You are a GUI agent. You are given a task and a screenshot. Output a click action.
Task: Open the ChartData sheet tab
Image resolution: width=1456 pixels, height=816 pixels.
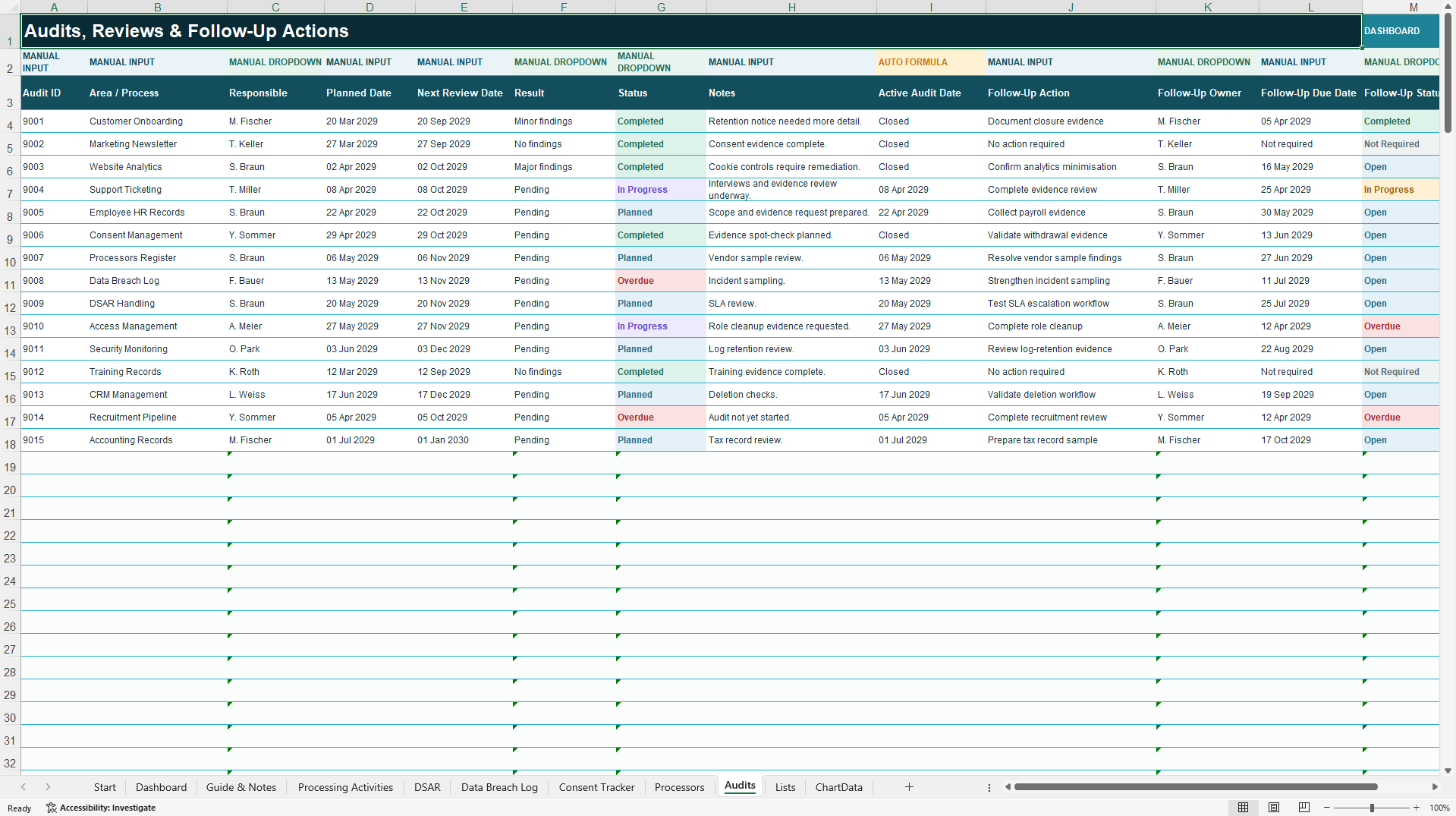click(838, 787)
